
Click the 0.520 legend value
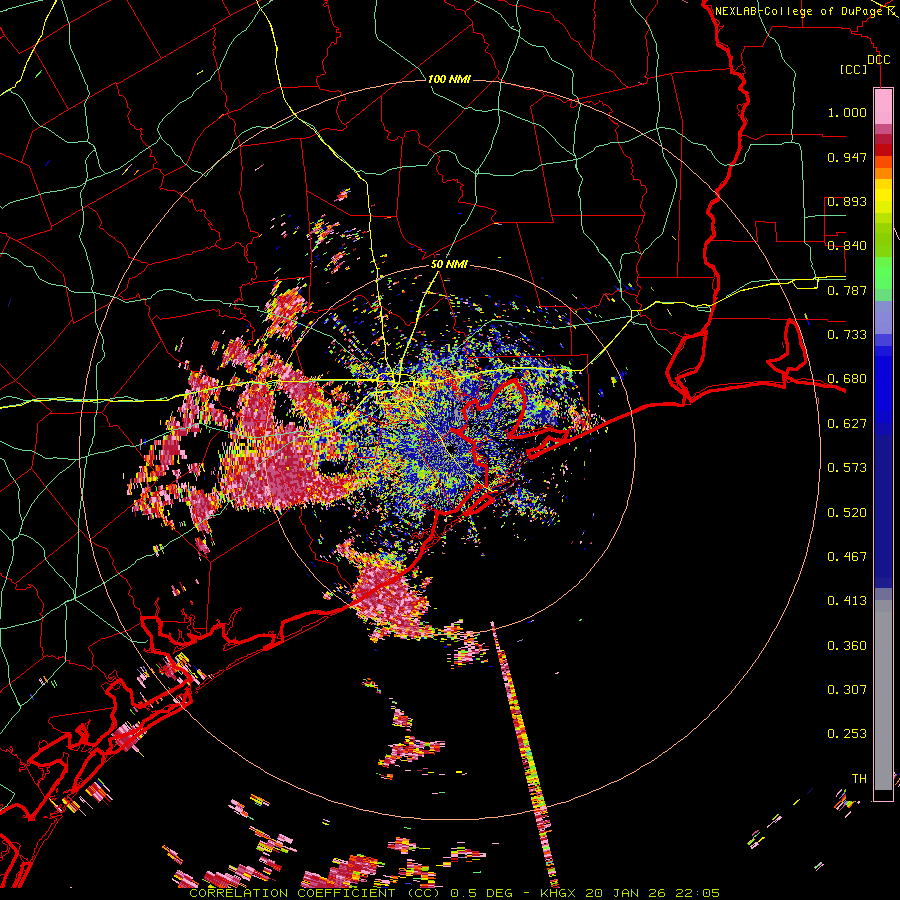847,513
